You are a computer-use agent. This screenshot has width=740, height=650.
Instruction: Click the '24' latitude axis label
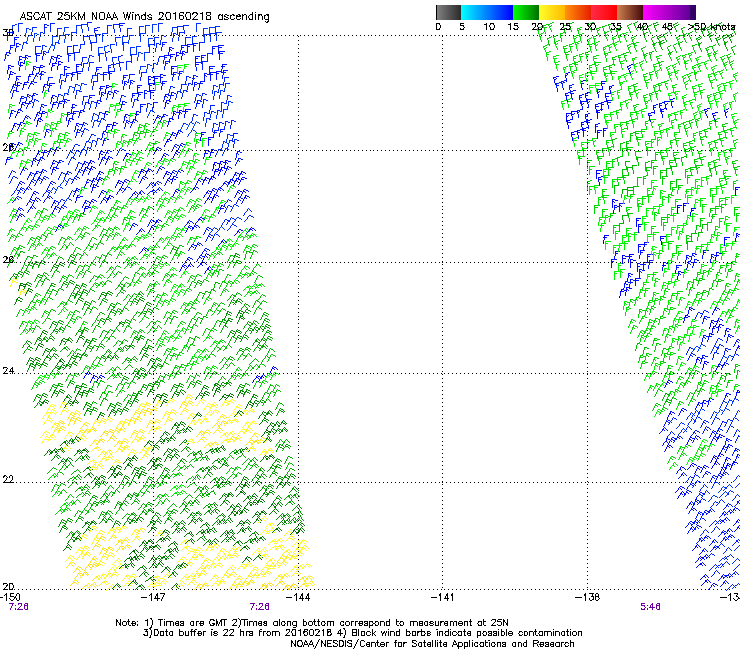click(8, 371)
